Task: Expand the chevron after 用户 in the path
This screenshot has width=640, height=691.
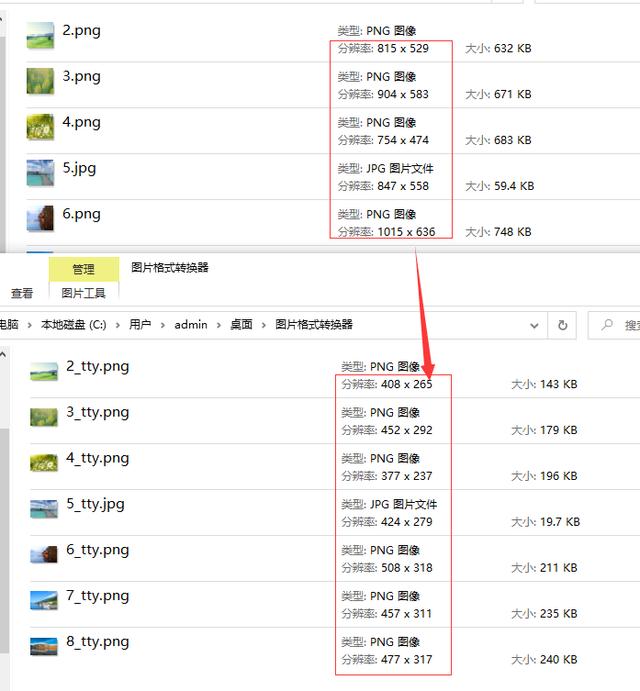Action: 162,325
